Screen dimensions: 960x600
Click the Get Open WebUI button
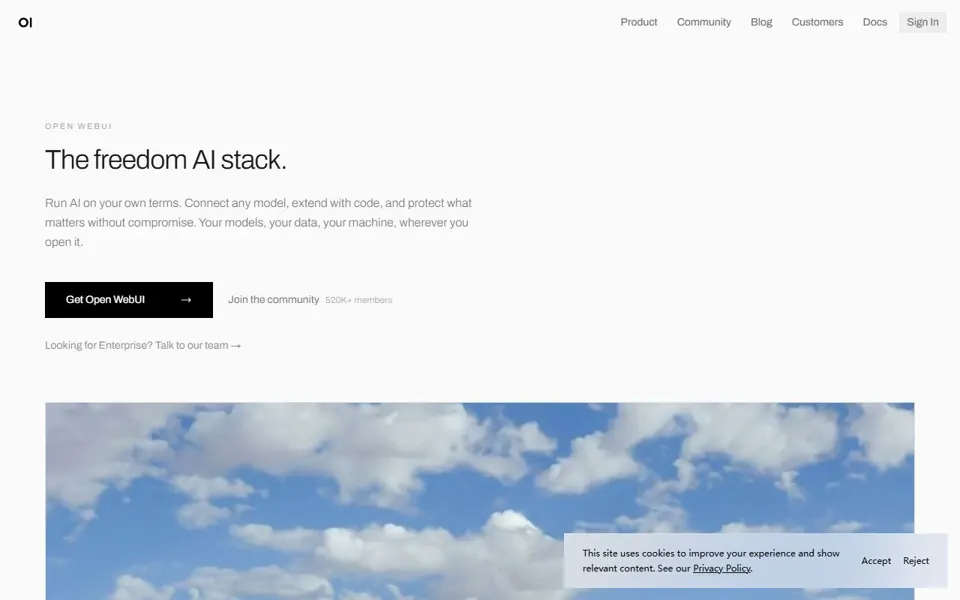[x=129, y=300]
